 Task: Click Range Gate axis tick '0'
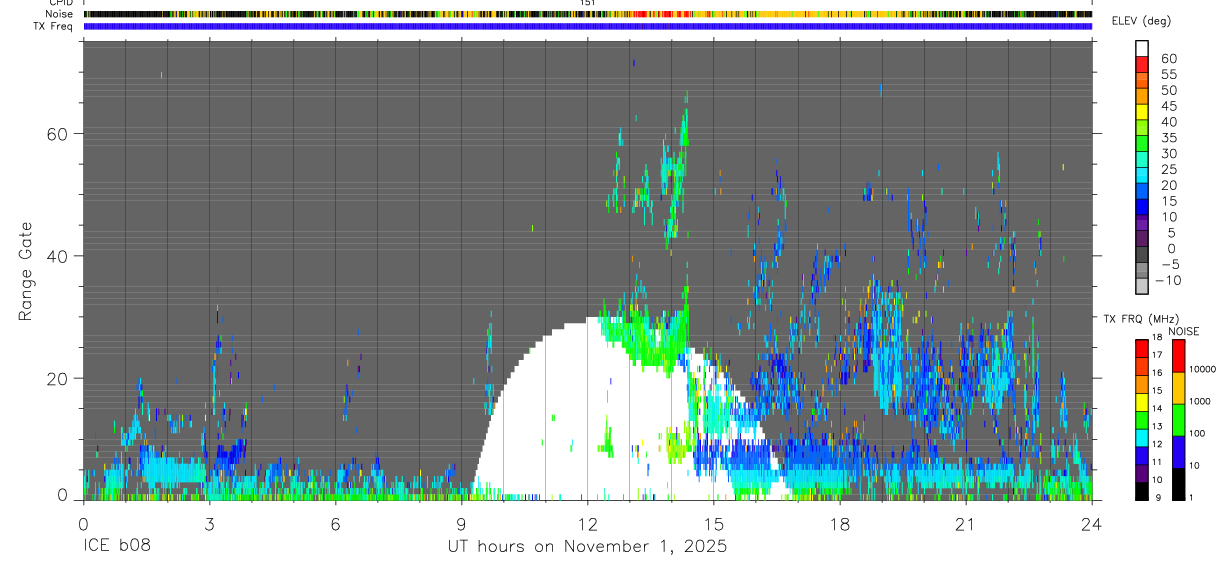[63, 495]
